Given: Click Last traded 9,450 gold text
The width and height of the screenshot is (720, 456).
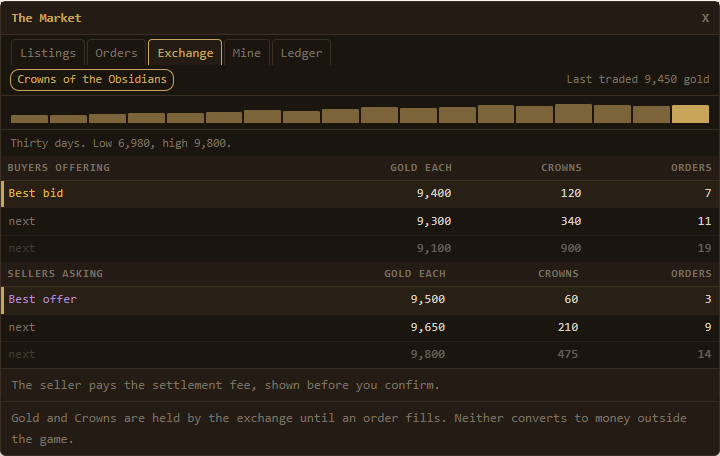Looking at the screenshot, I should 638,79.
